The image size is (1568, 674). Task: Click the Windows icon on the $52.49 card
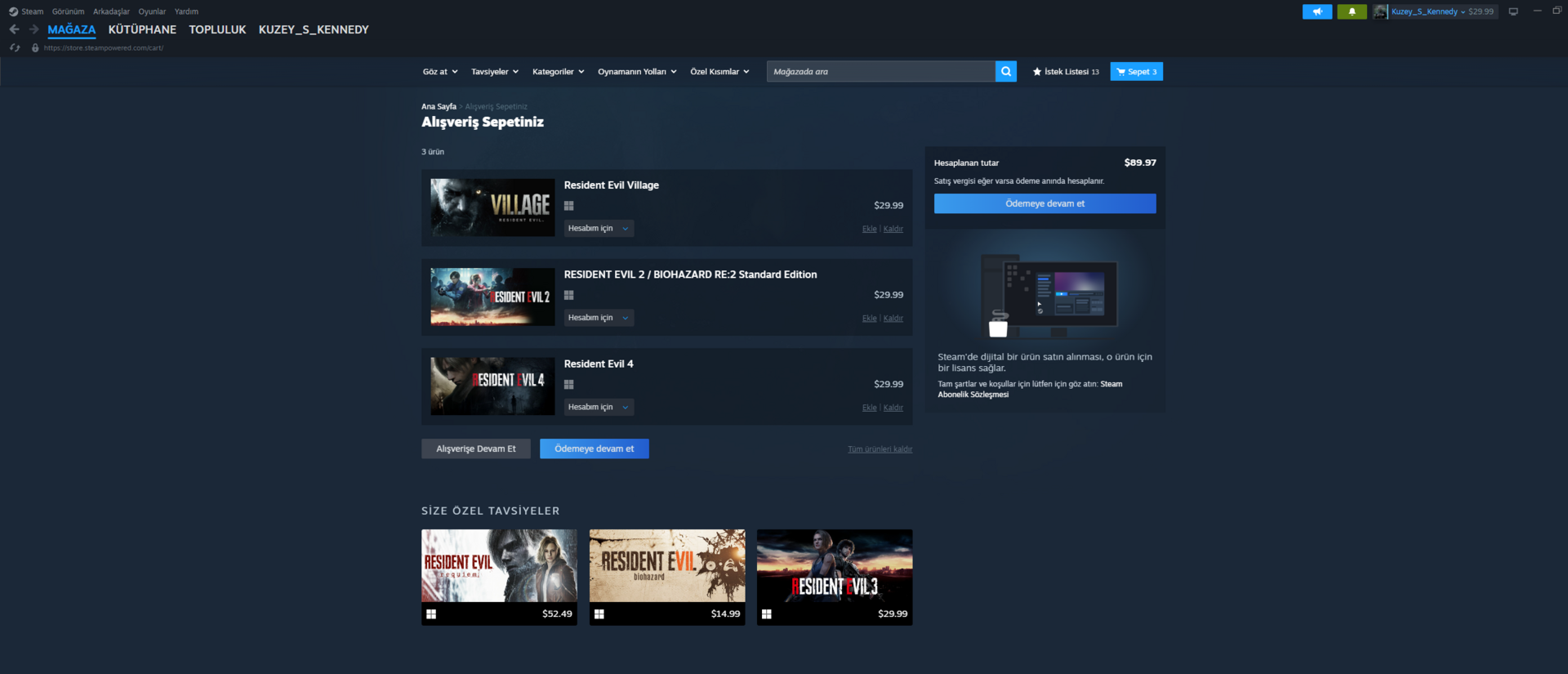431,614
